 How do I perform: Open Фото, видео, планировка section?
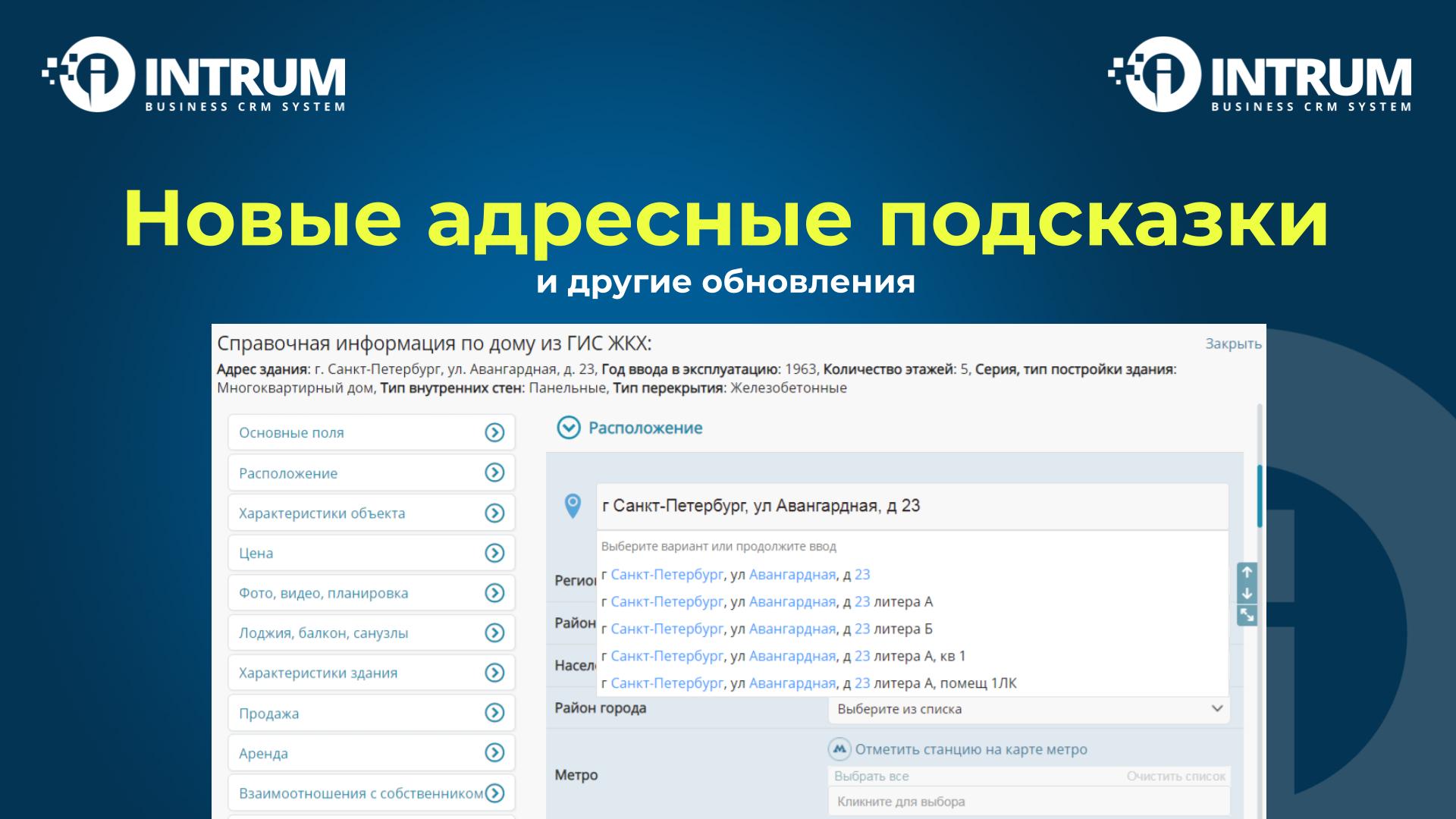coord(372,593)
